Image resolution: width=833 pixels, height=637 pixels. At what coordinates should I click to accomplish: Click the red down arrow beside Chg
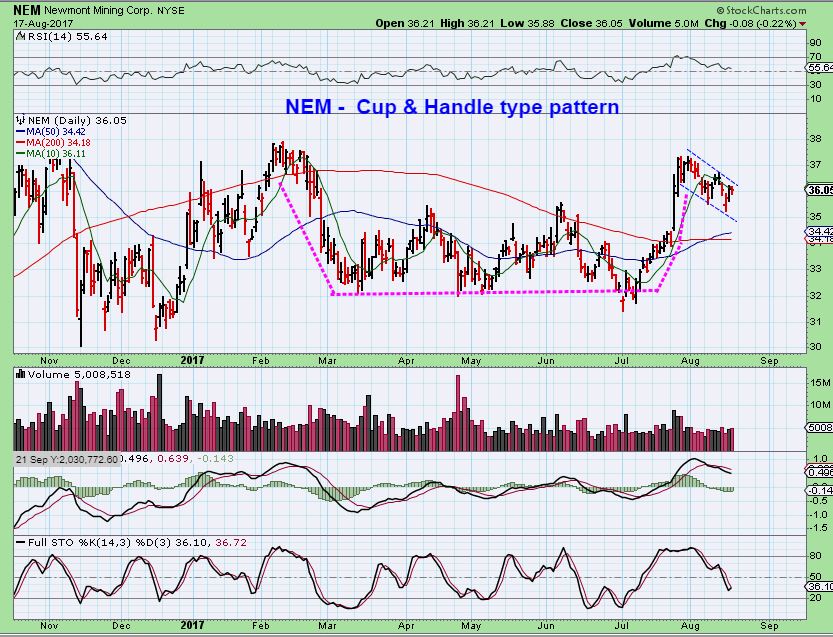click(802, 24)
